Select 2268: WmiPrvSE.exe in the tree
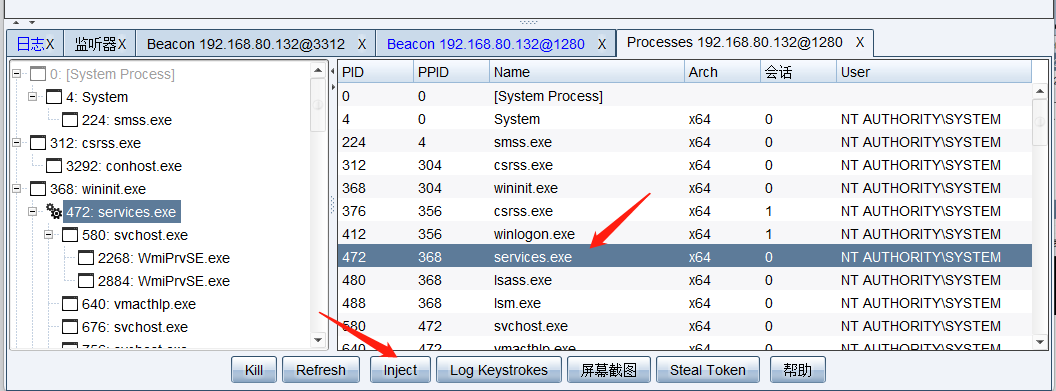 point(164,258)
